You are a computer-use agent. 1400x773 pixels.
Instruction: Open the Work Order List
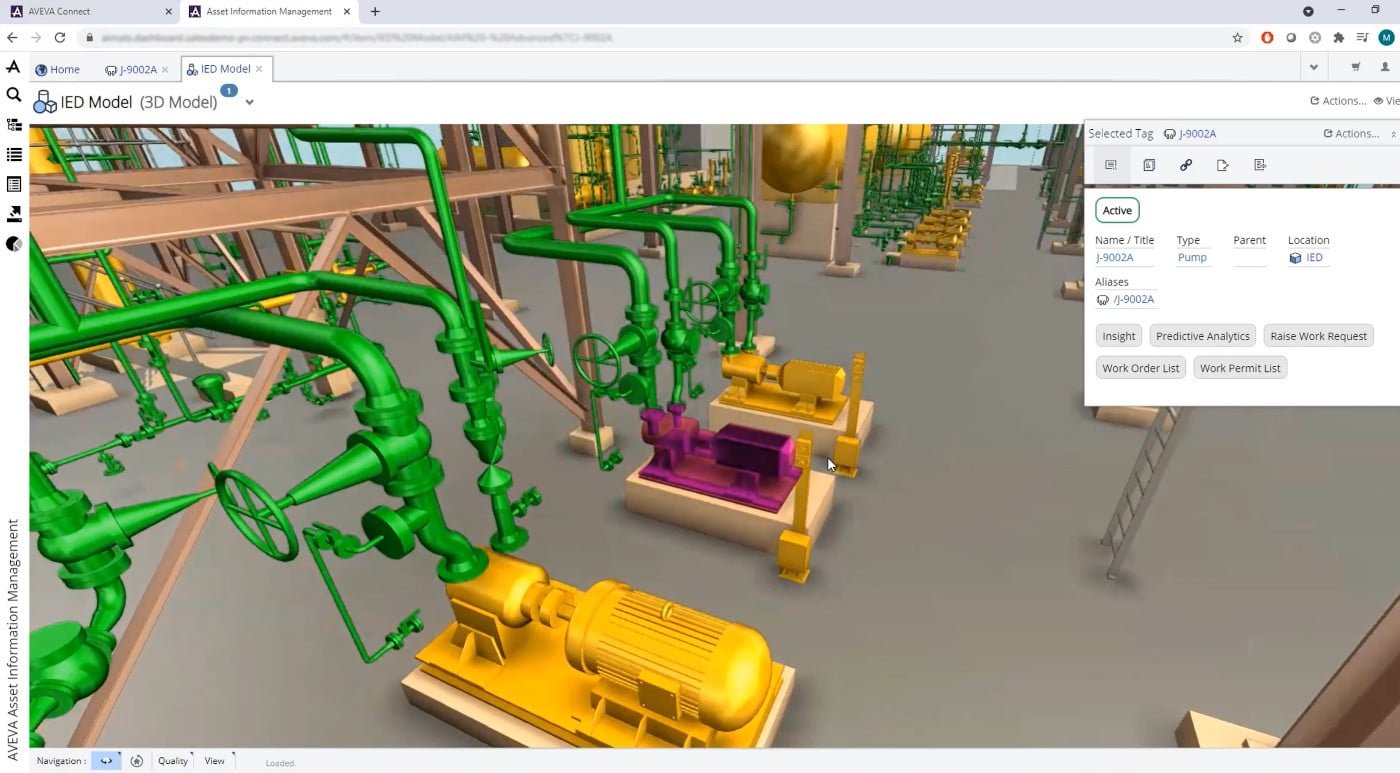(1141, 368)
